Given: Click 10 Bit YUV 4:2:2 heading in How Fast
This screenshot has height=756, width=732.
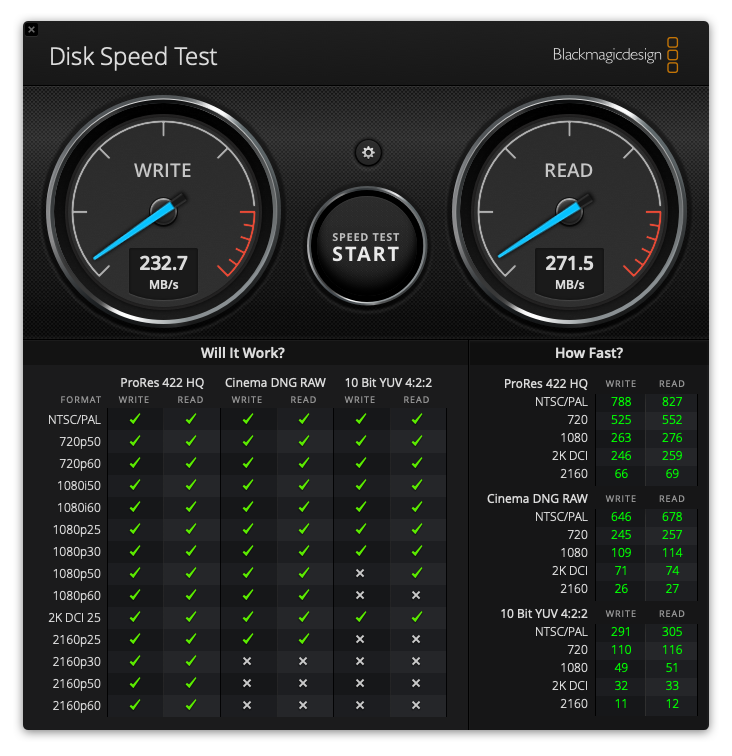Looking at the screenshot, I should click(544, 614).
